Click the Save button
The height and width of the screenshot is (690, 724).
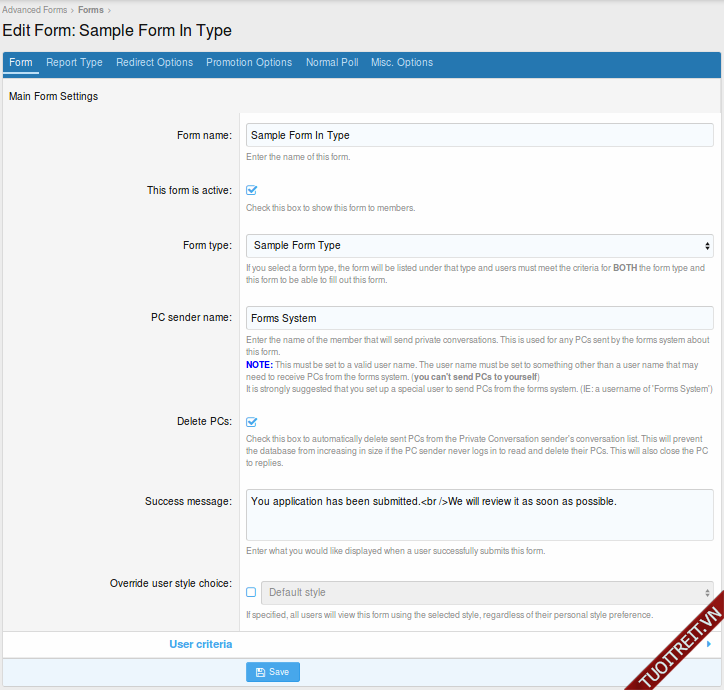pyautogui.click(x=272, y=672)
